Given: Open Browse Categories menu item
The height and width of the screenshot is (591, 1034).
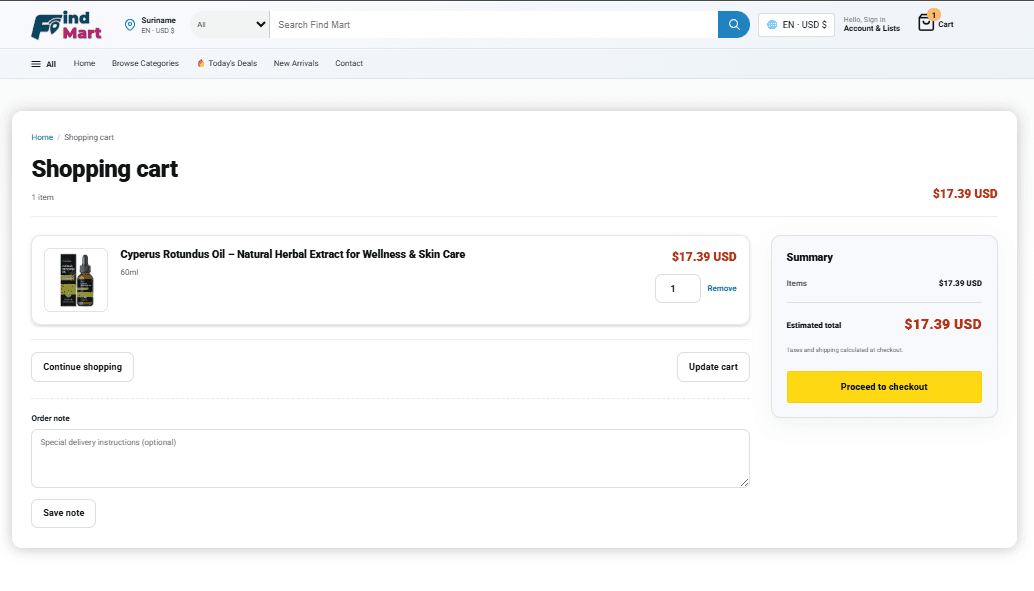Looking at the screenshot, I should [145, 63].
